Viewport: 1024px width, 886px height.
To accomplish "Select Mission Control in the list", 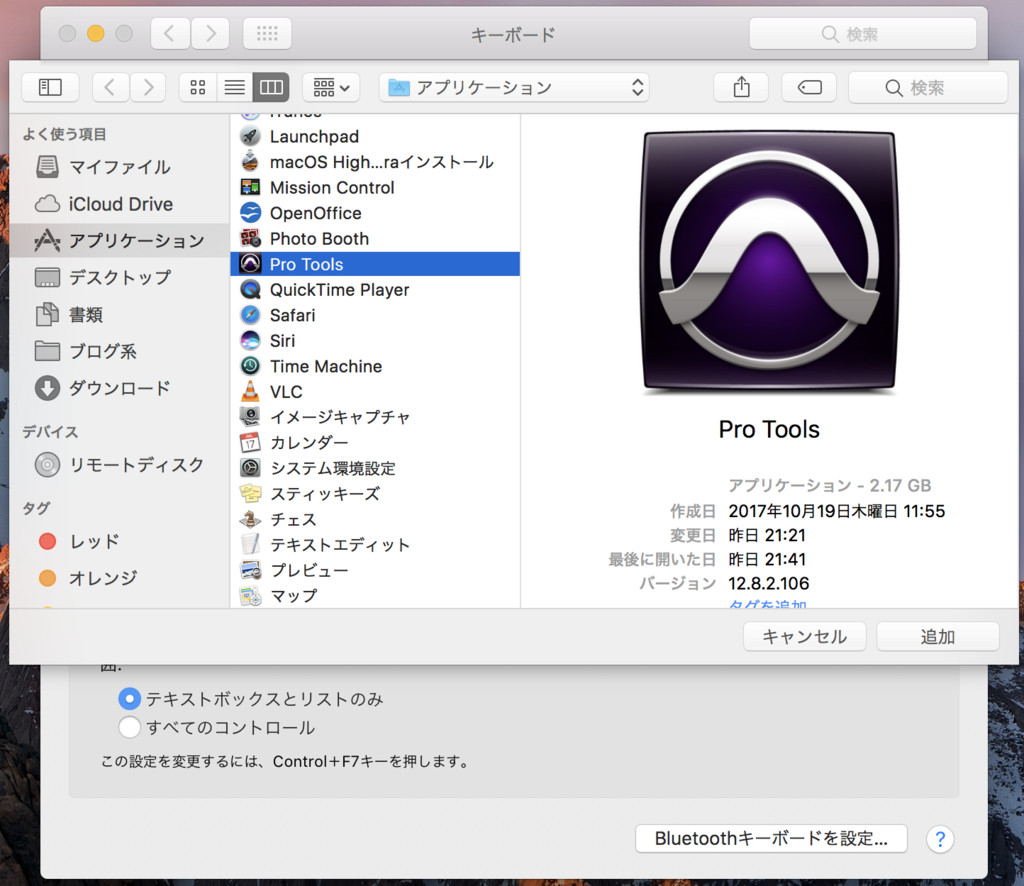I will pyautogui.click(x=375, y=187).
